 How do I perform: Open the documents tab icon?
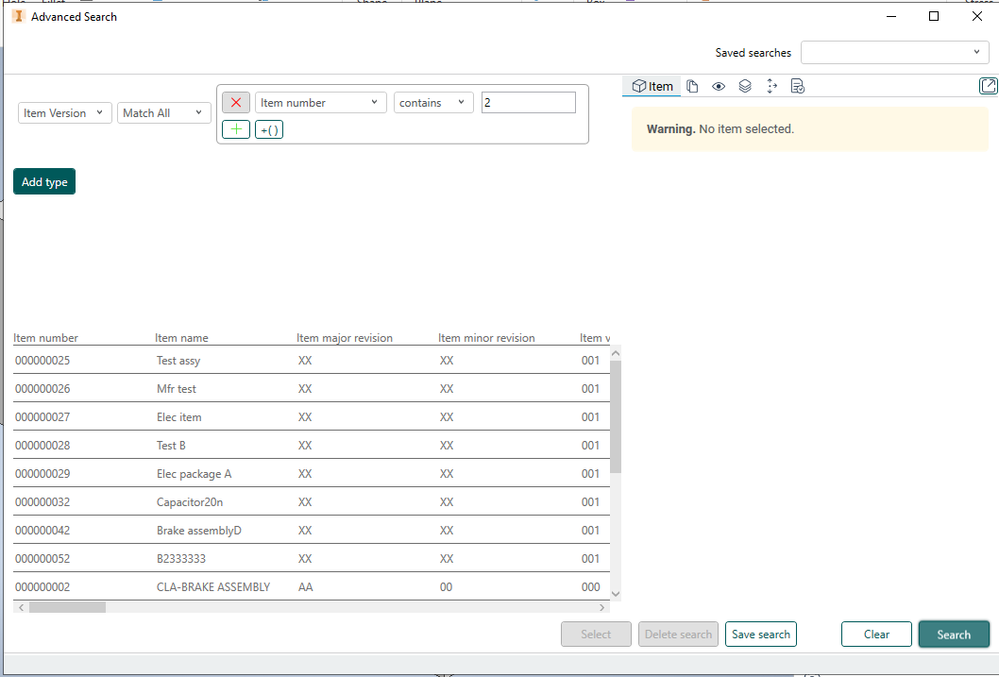(693, 86)
